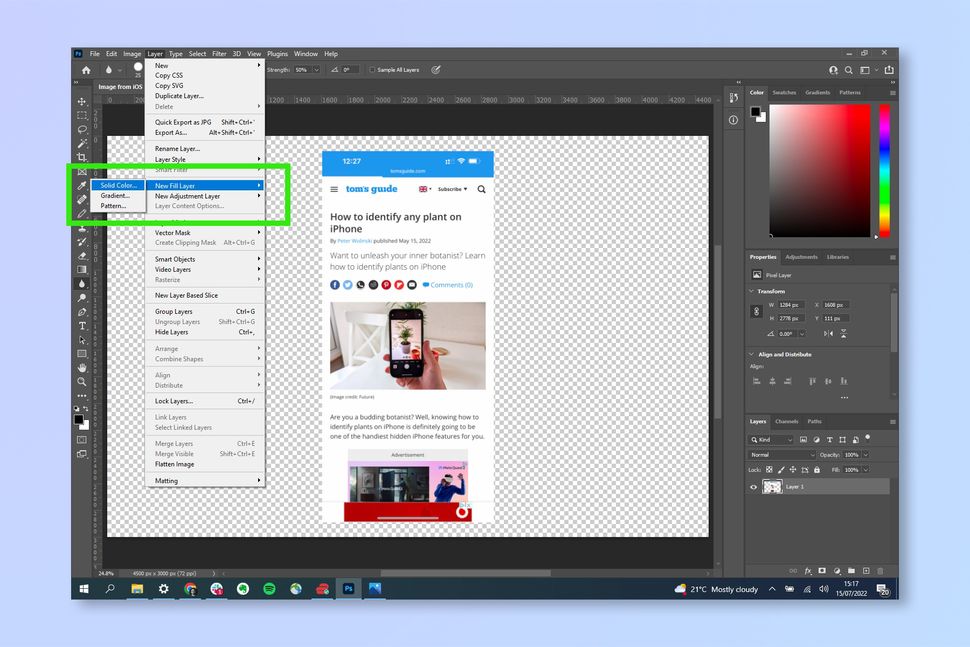
Task: Open the Opacity dropdown arrow
Action: coord(866,455)
